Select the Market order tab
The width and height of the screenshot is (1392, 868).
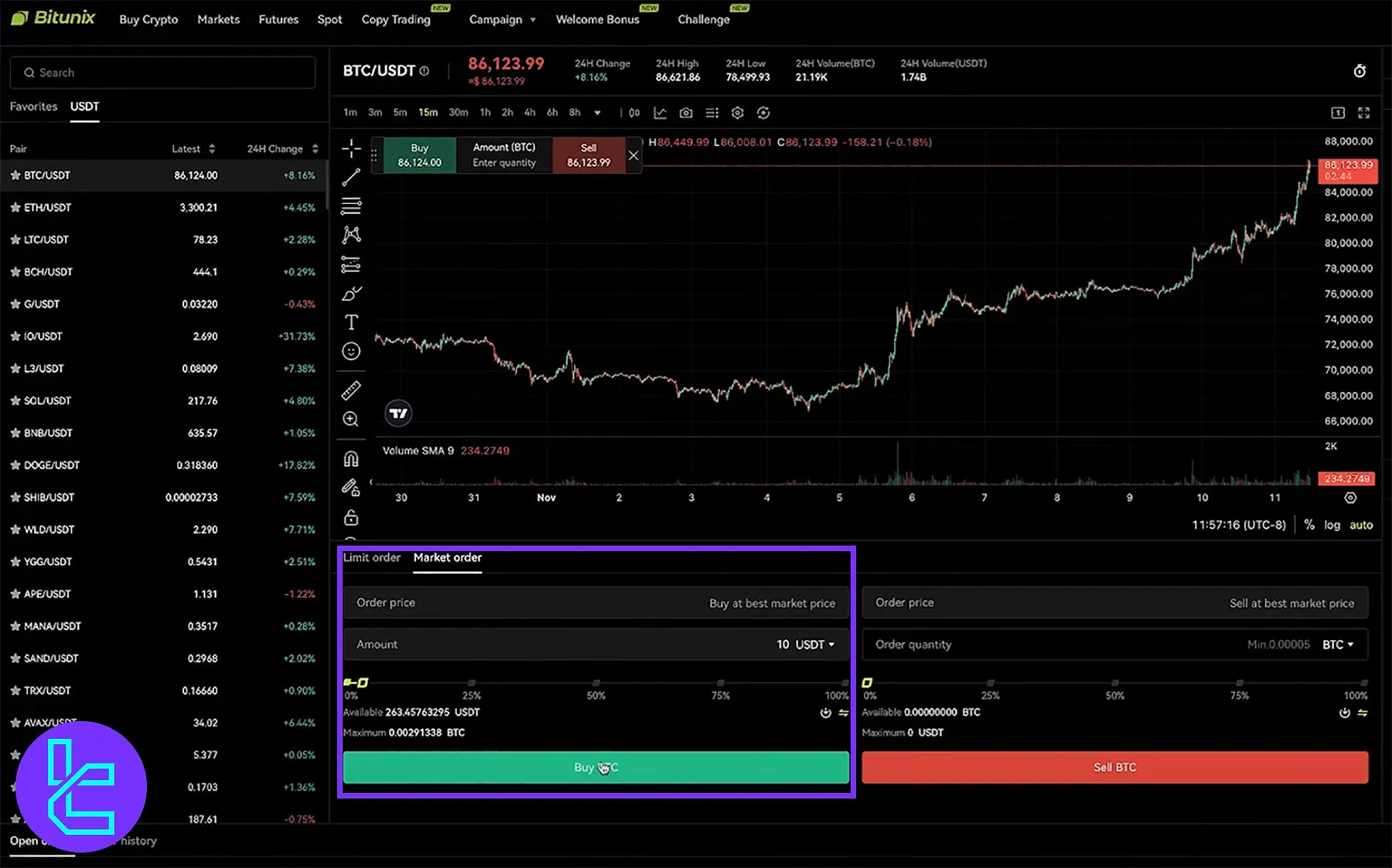pos(447,557)
